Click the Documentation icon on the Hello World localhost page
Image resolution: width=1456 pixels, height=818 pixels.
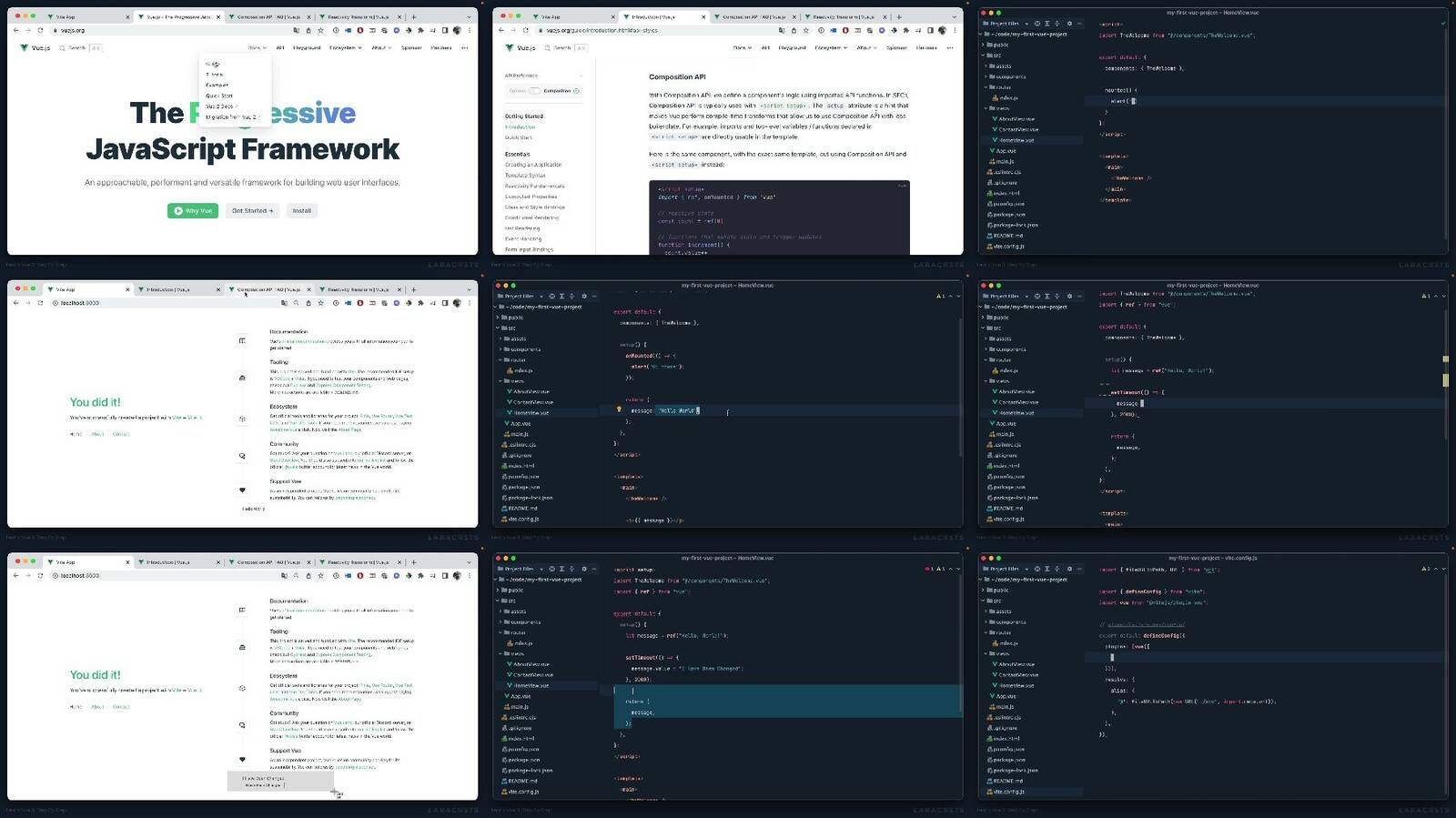(x=242, y=340)
